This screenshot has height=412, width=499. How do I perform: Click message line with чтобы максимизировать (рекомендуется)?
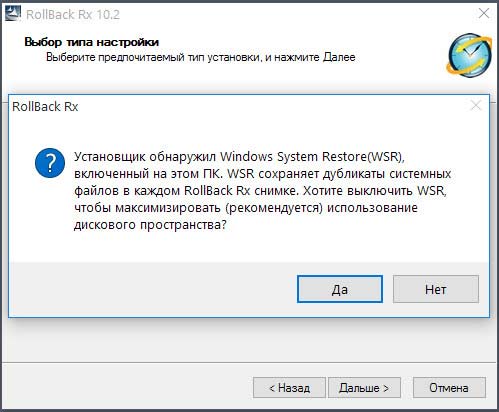click(x=246, y=208)
